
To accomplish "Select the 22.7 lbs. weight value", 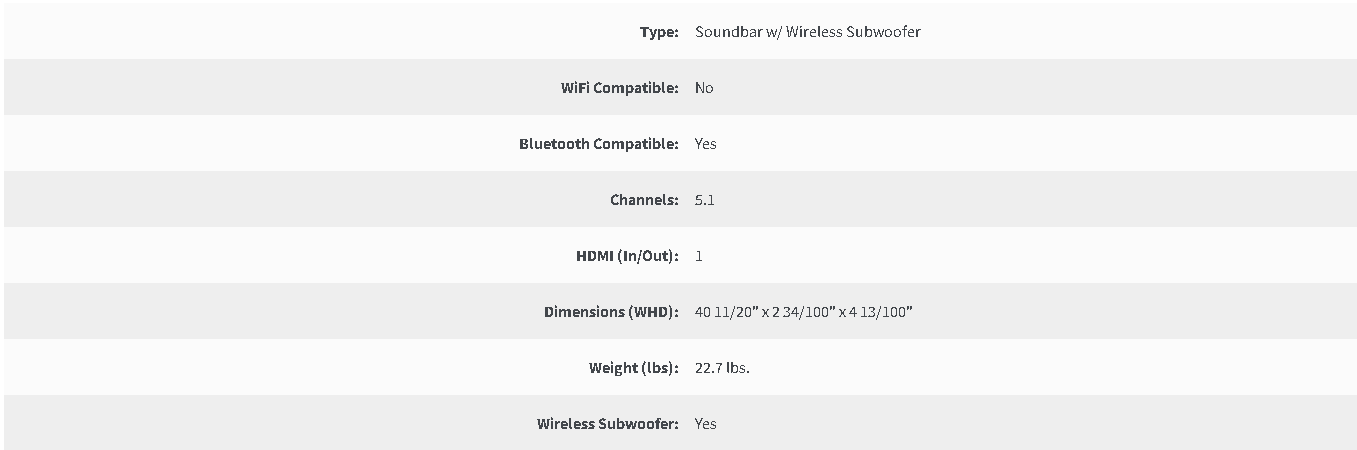I will point(722,368).
